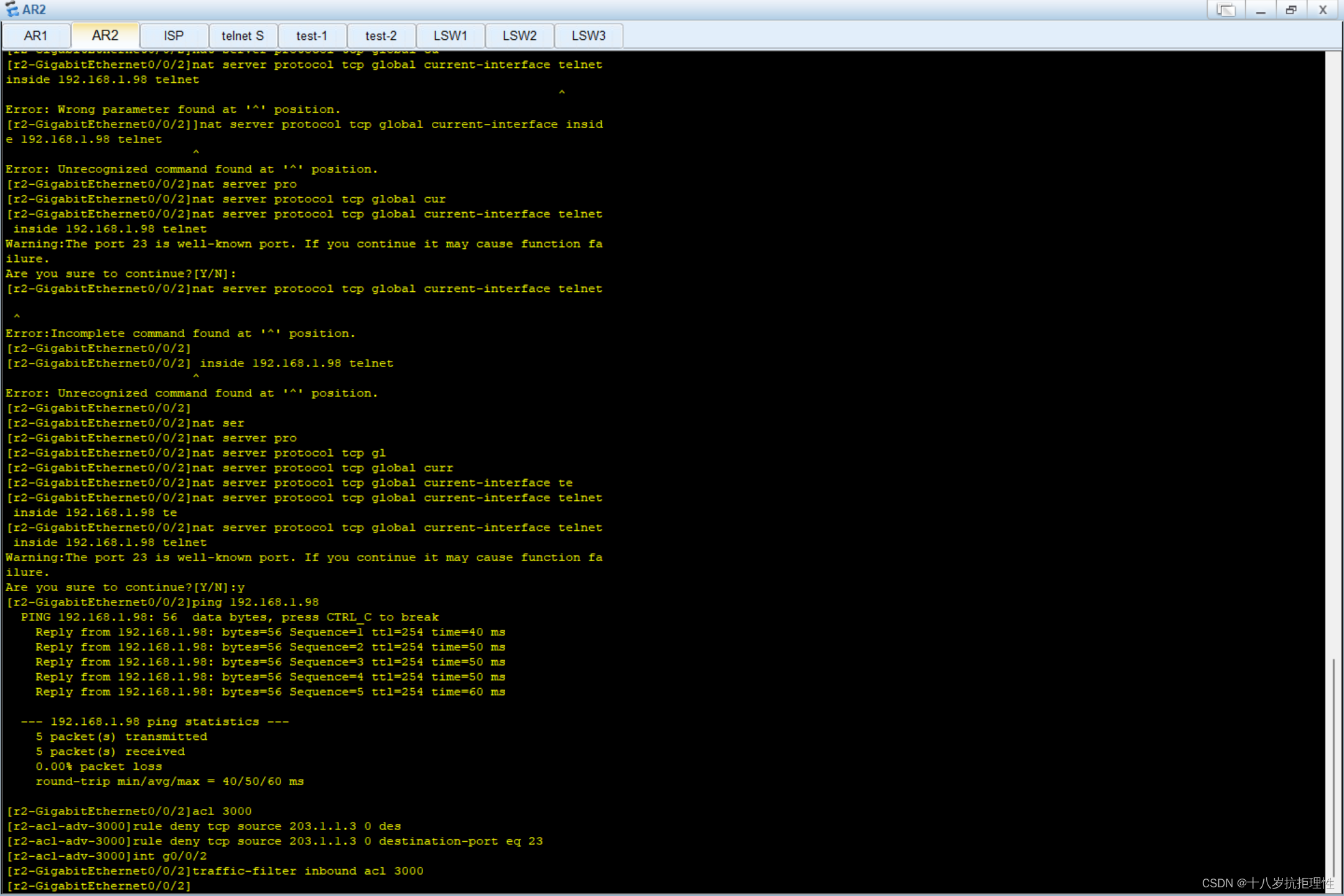Open the test-1 tab
The height and width of the screenshot is (896, 1344).
point(312,35)
